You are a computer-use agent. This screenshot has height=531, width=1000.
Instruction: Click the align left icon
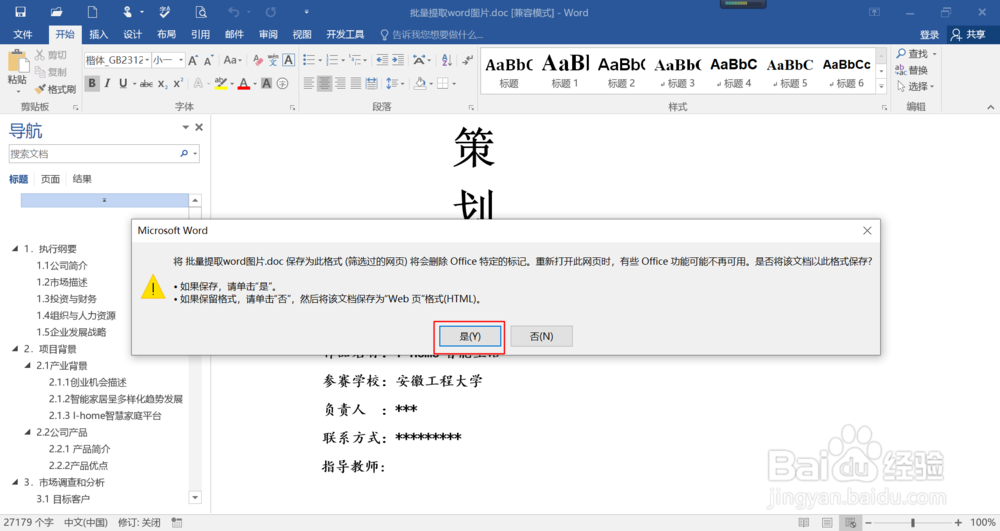tap(309, 84)
